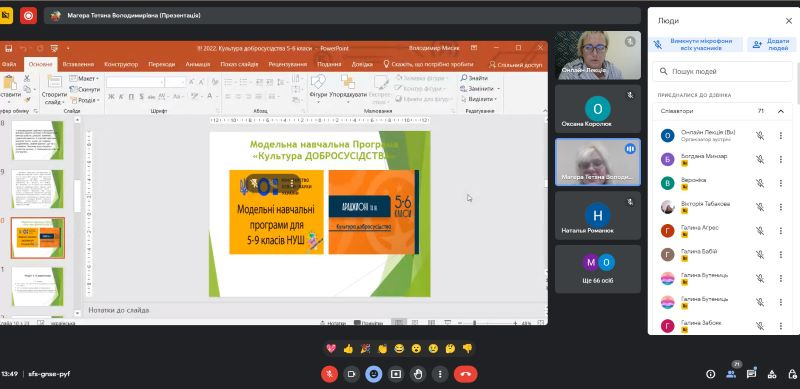800x389 pixels.
Task: Send the heart emoji reaction
Action: 331,349
